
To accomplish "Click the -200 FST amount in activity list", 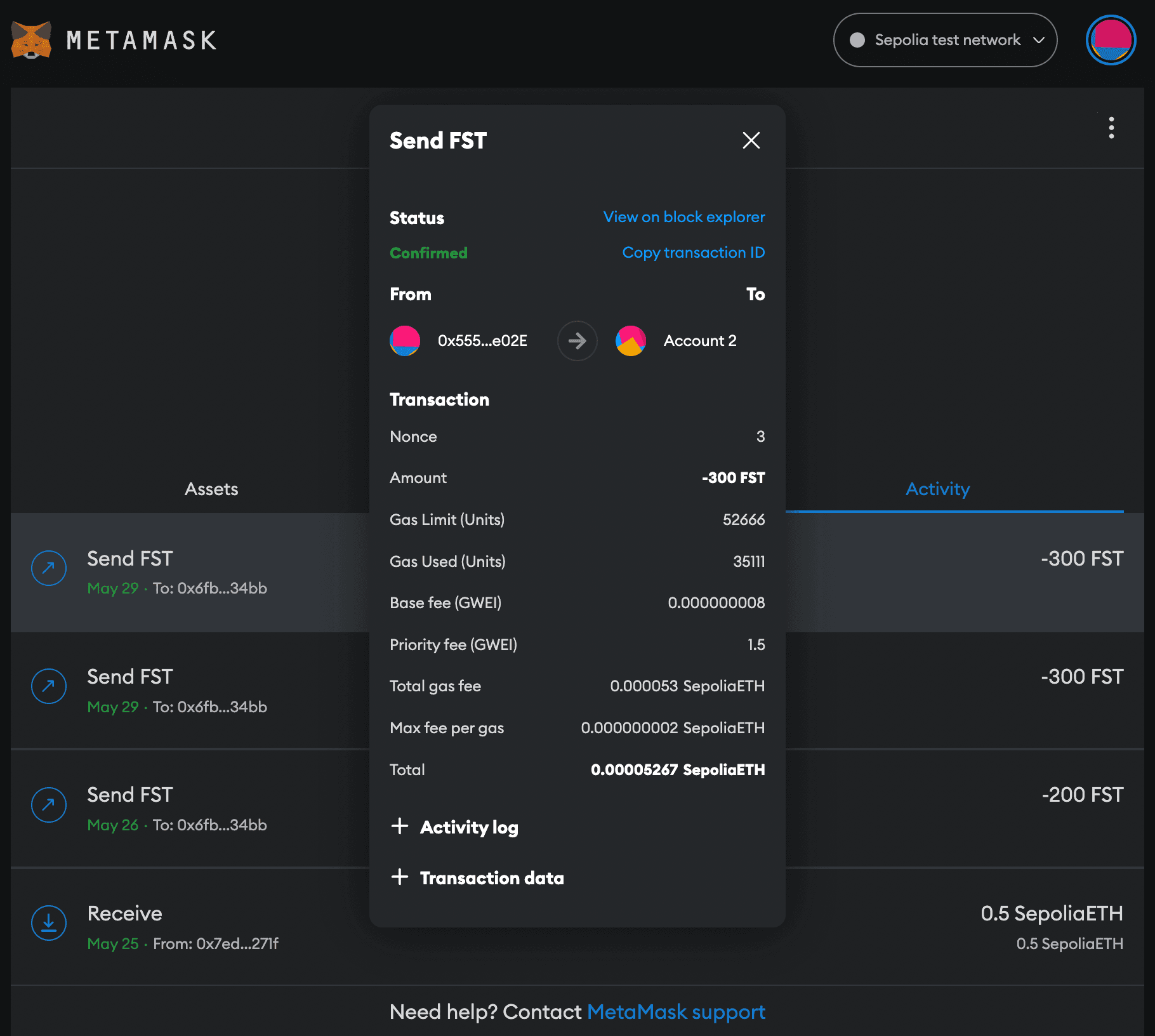I will [x=1082, y=795].
